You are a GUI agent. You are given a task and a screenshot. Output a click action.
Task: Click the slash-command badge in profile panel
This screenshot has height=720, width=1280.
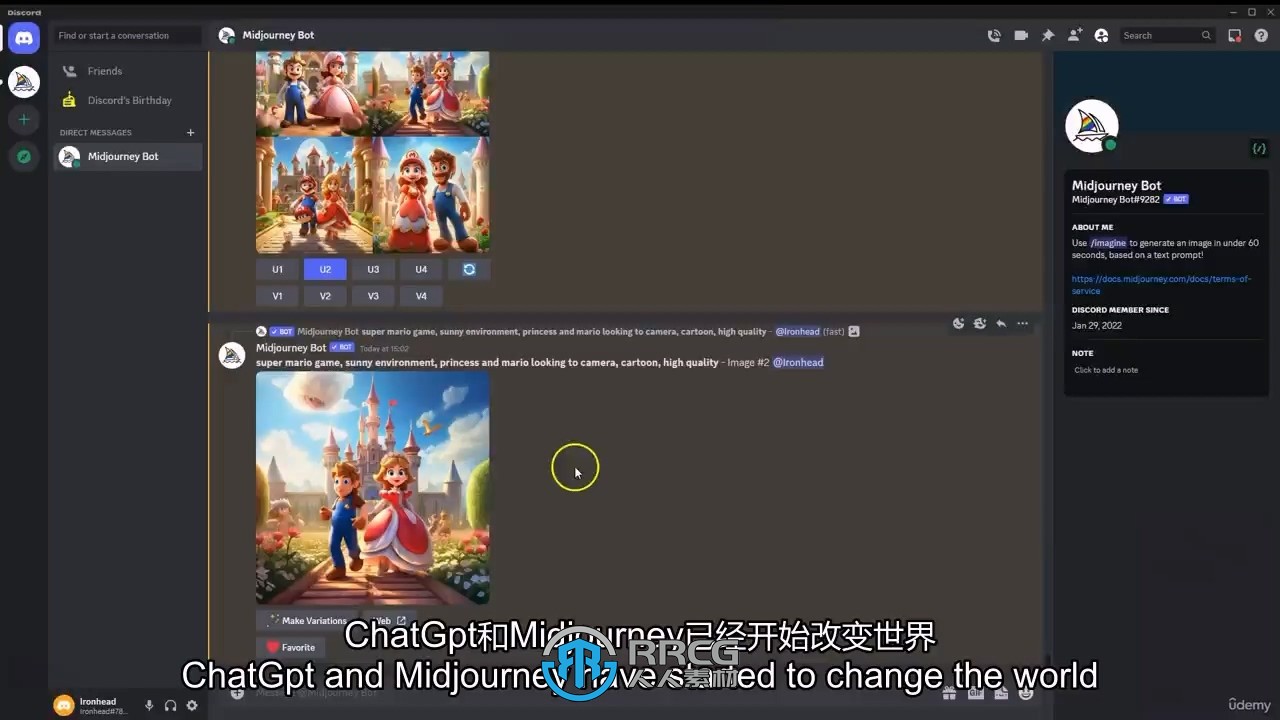tap(1259, 148)
